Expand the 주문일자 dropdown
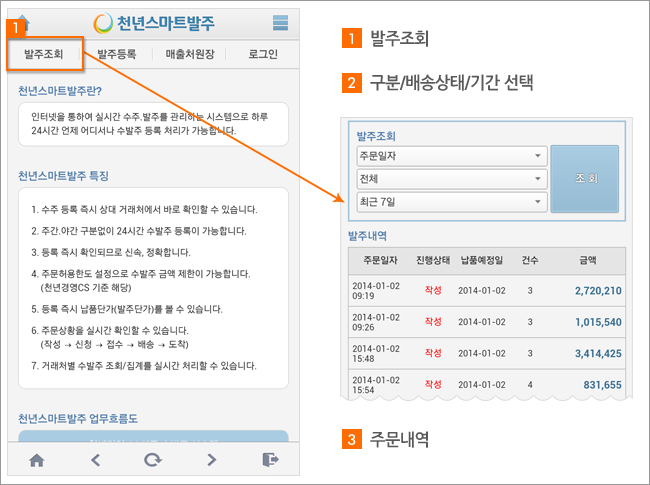 coord(451,156)
